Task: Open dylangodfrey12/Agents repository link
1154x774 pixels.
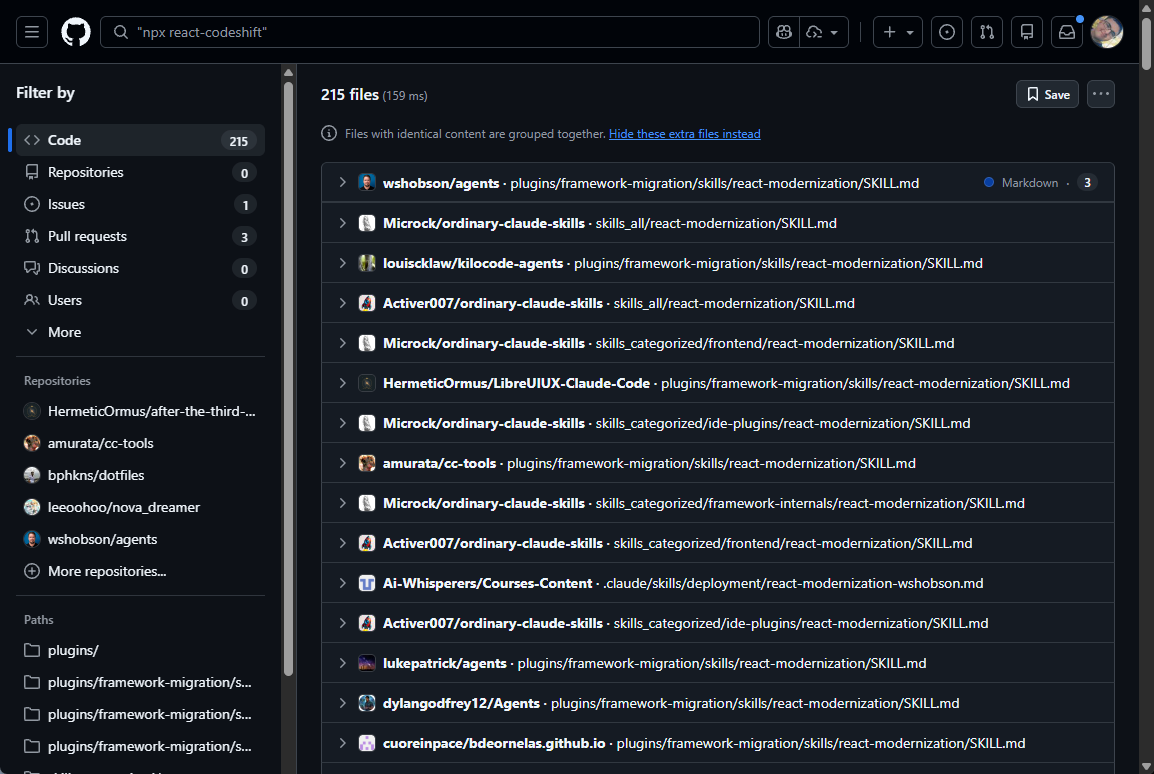Action: point(461,703)
